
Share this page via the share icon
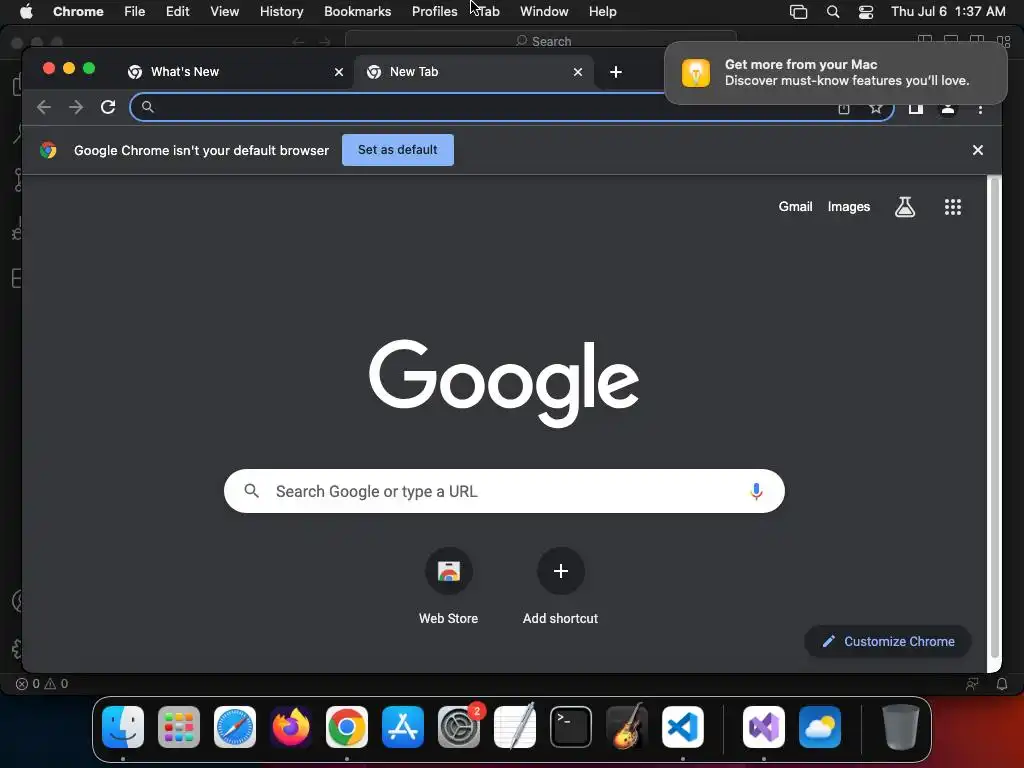[x=844, y=108]
